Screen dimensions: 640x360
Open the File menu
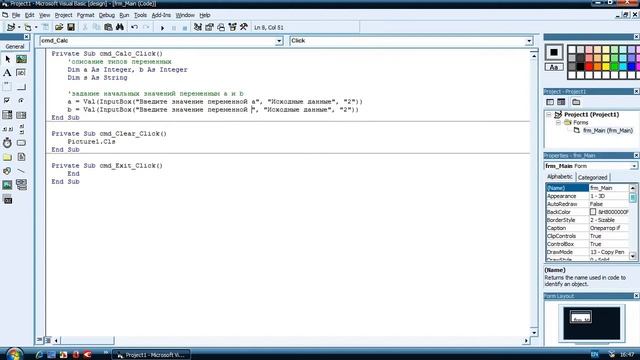pyautogui.click(x=16, y=15)
